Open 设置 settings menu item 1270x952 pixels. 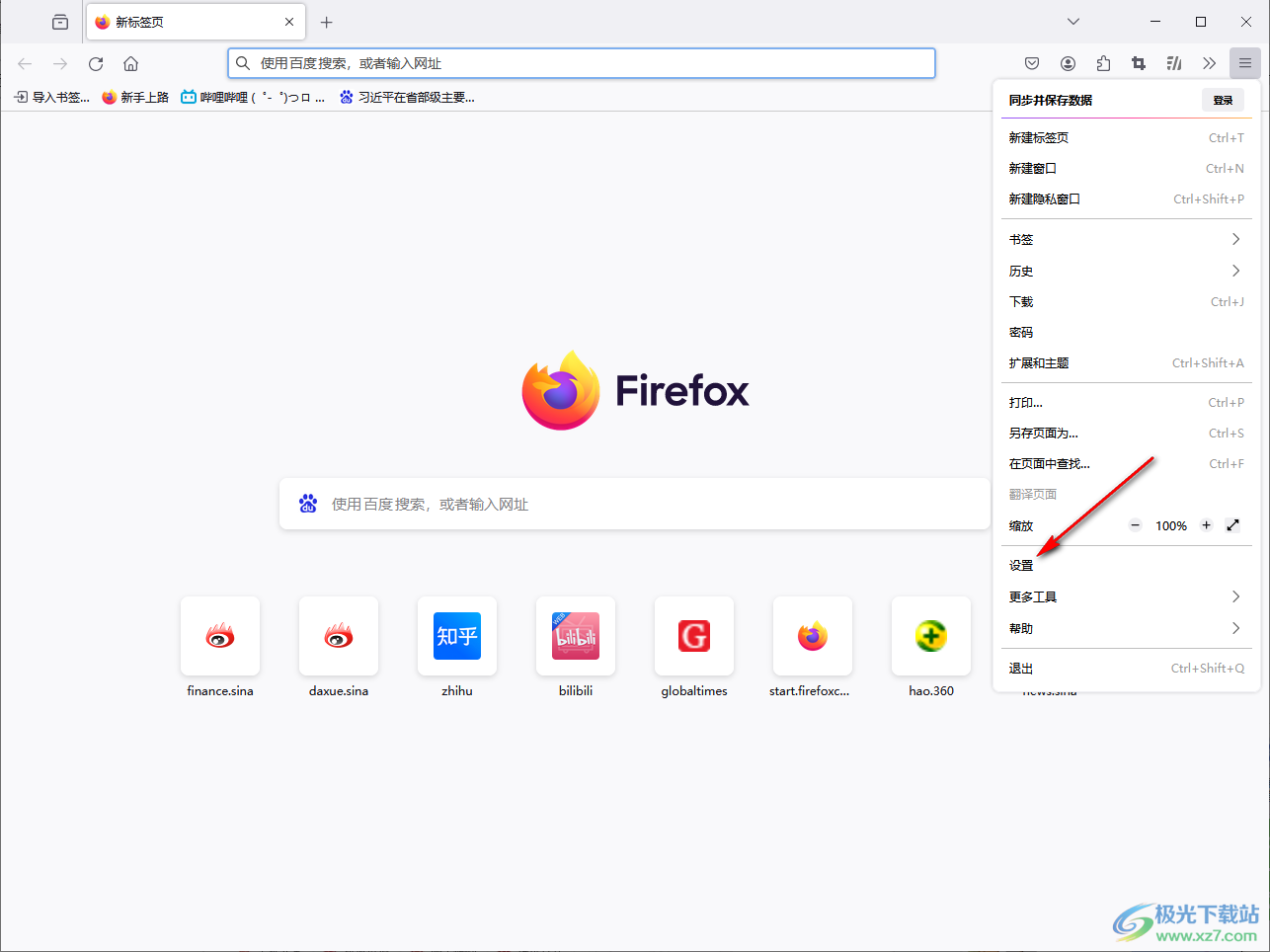(x=1126, y=565)
